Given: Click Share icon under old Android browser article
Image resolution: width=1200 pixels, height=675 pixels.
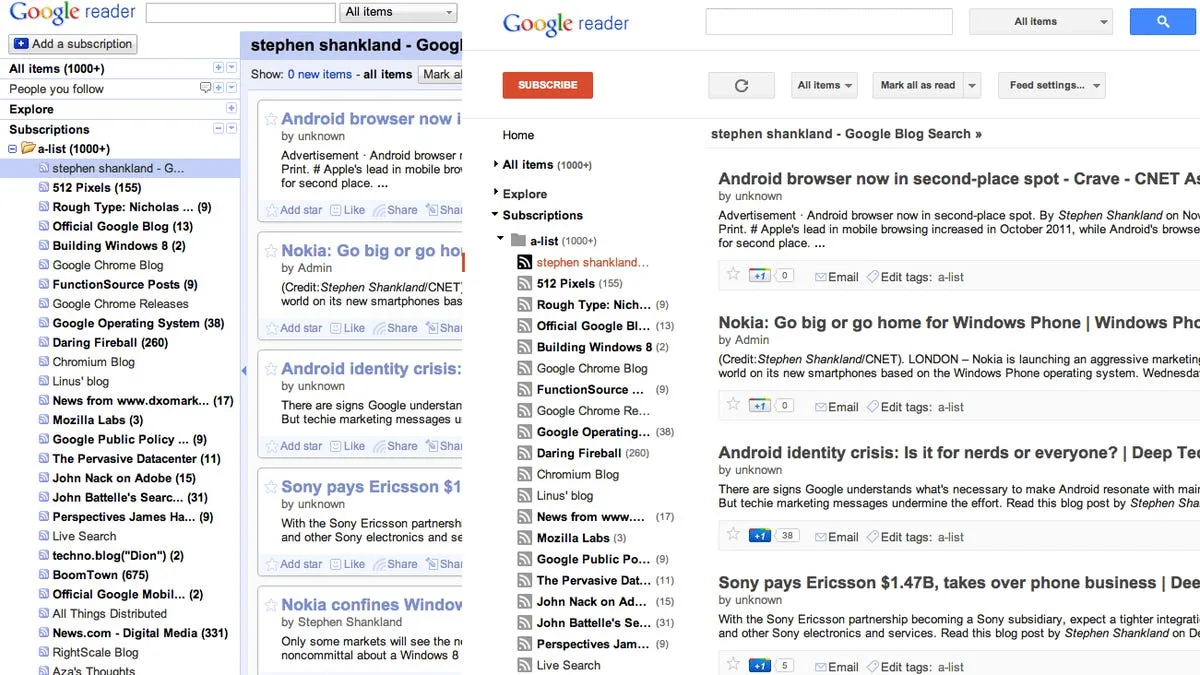Looking at the screenshot, I should tap(379, 210).
